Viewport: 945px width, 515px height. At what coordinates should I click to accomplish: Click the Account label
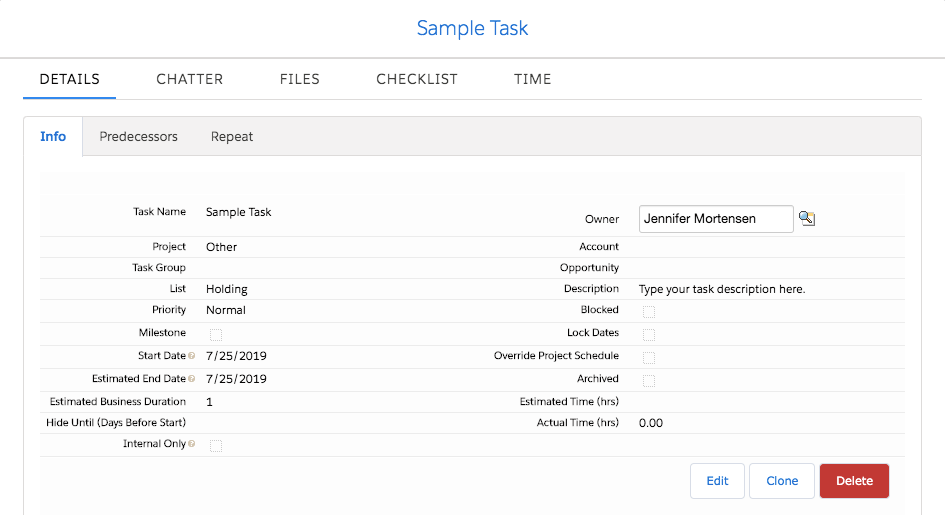(x=599, y=246)
